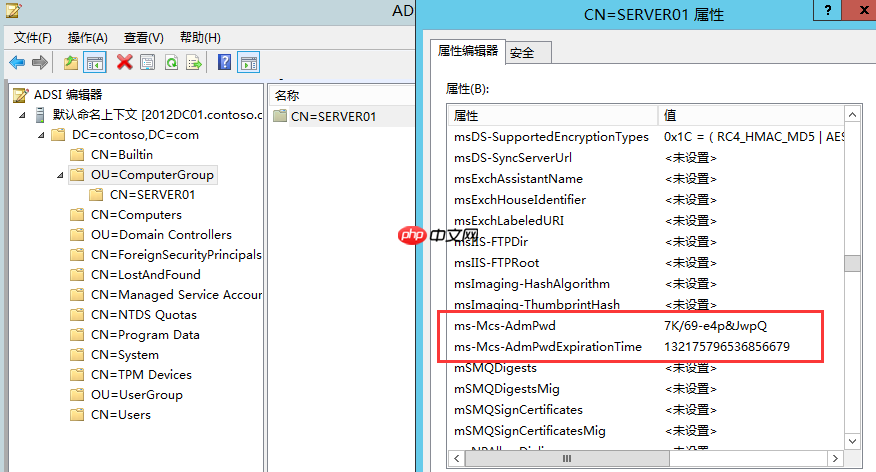Click the dialog help question mark button
Image resolution: width=876 pixels, height=472 pixels.
coord(827,10)
